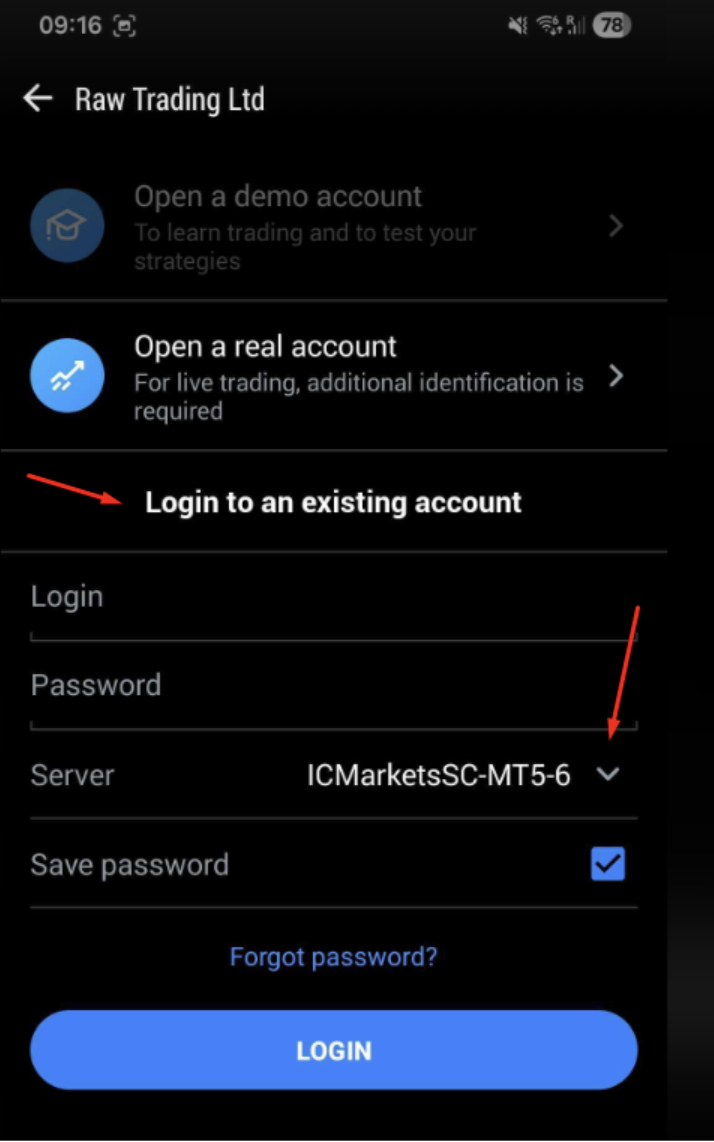Image resolution: width=714 pixels, height=1142 pixels.
Task: Tap the screen record icon near the clock
Action: (x=125, y=27)
